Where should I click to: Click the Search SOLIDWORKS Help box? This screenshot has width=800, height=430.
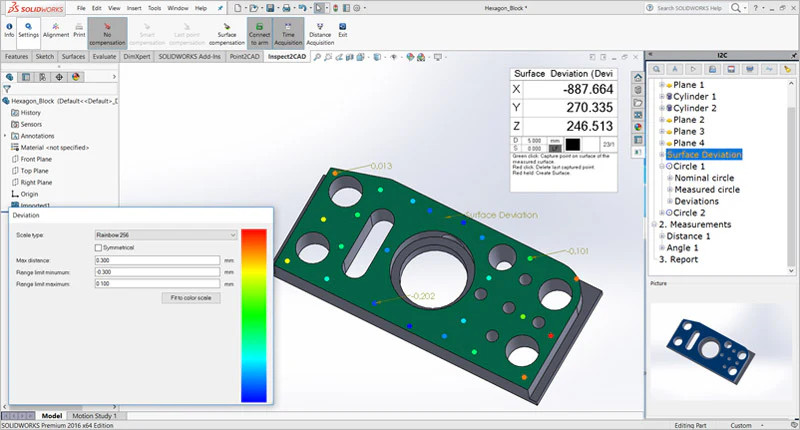[x=686, y=8]
